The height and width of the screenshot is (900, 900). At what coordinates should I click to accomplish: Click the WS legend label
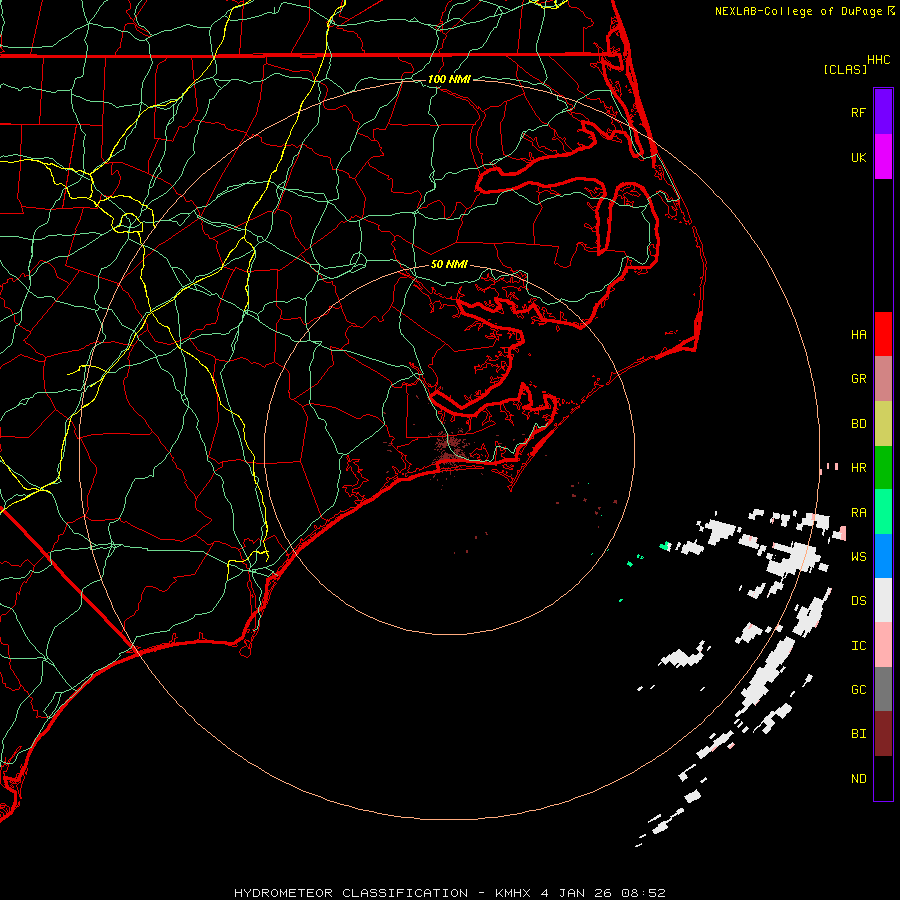[x=858, y=556]
